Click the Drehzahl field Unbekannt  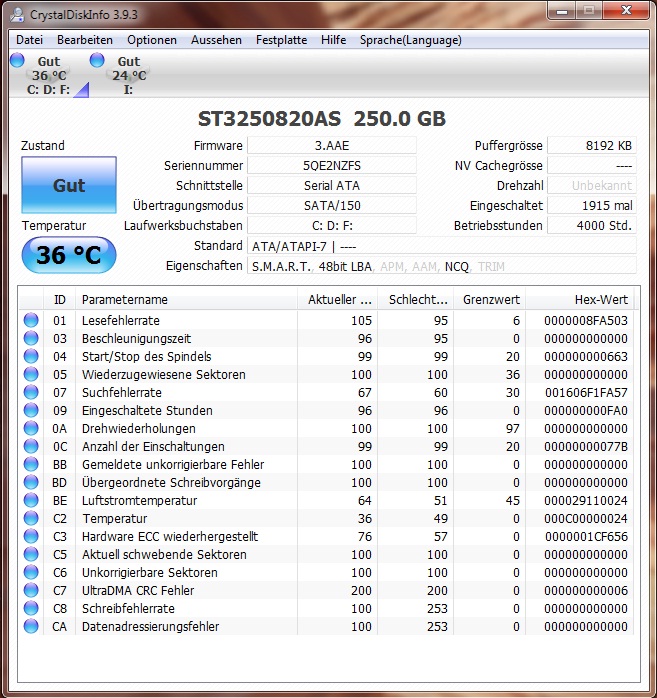point(592,186)
